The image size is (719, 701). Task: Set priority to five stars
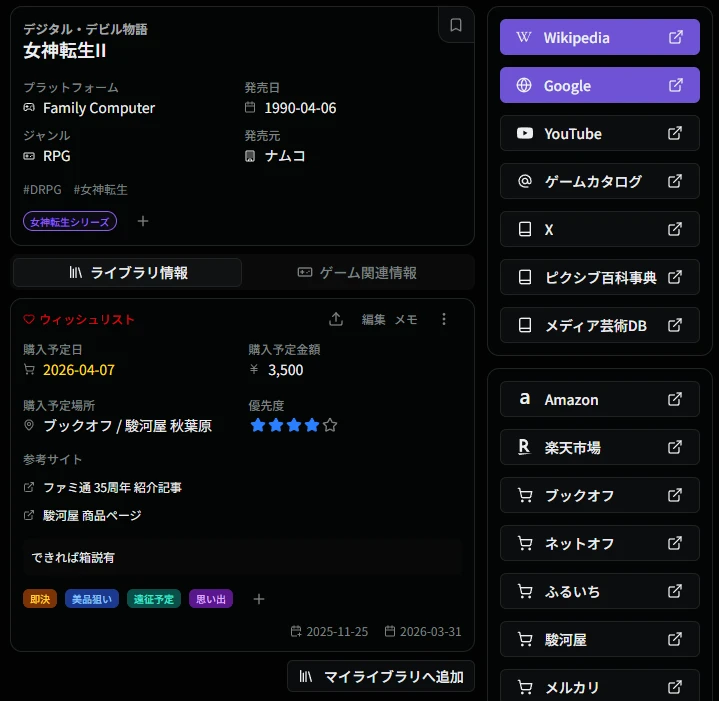330,425
